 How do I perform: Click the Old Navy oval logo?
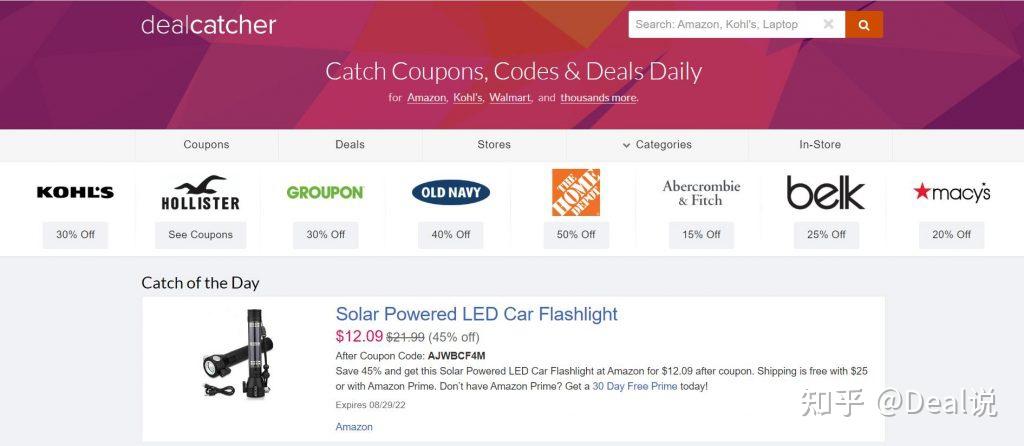tap(450, 192)
